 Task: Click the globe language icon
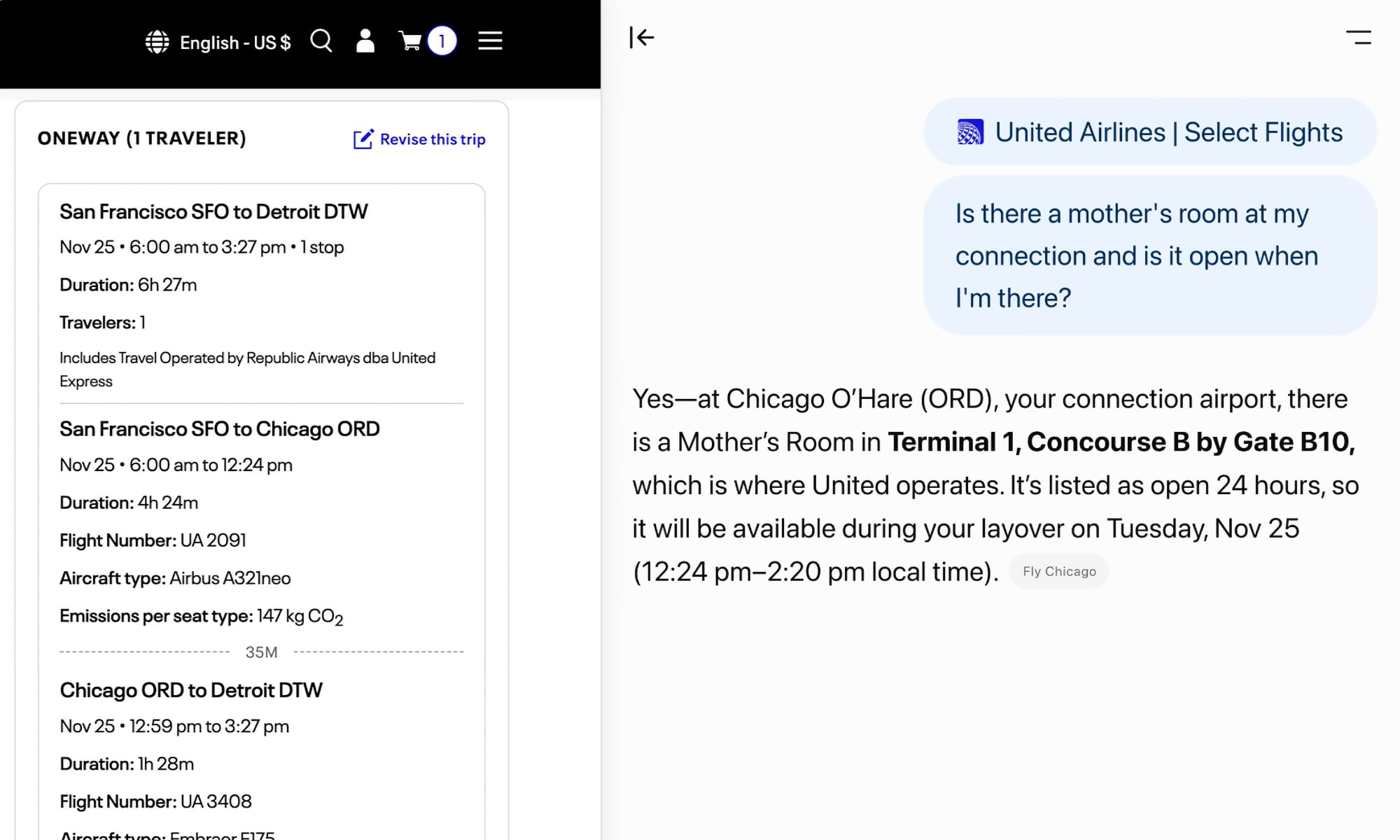coord(157,42)
